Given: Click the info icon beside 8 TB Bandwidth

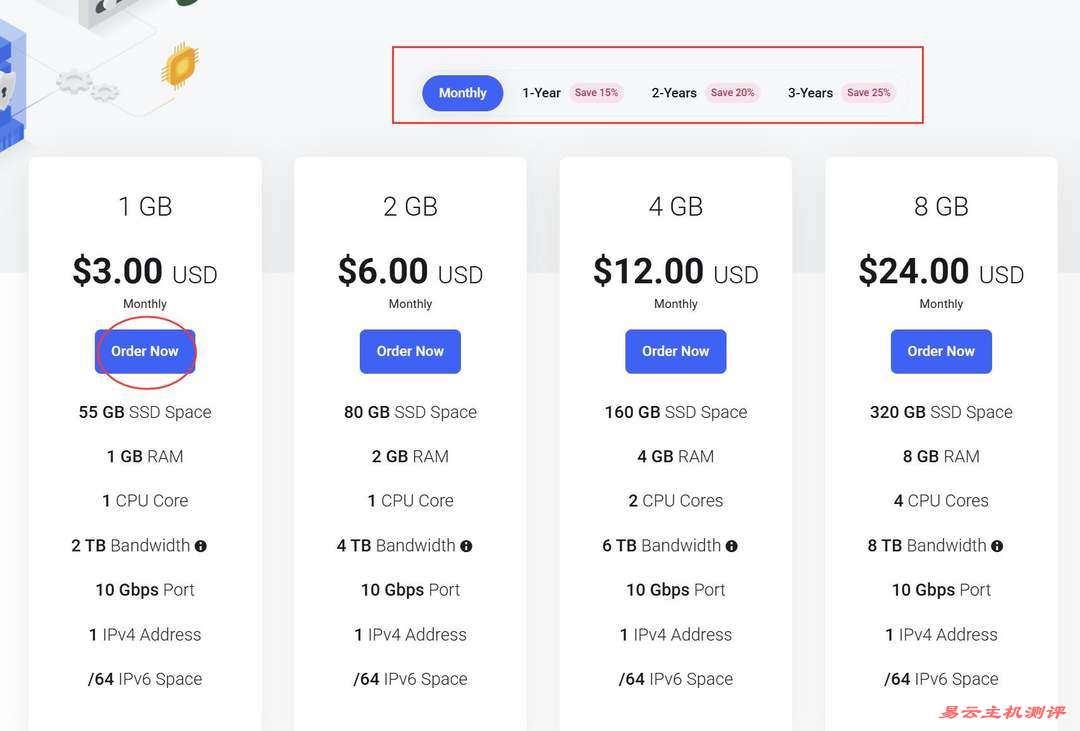Looking at the screenshot, I should (x=997, y=546).
